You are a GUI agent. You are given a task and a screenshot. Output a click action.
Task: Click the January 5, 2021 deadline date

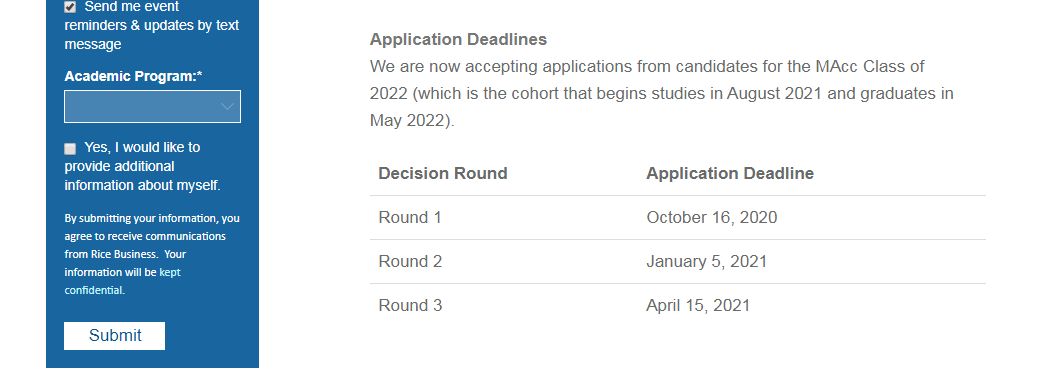coord(706,261)
